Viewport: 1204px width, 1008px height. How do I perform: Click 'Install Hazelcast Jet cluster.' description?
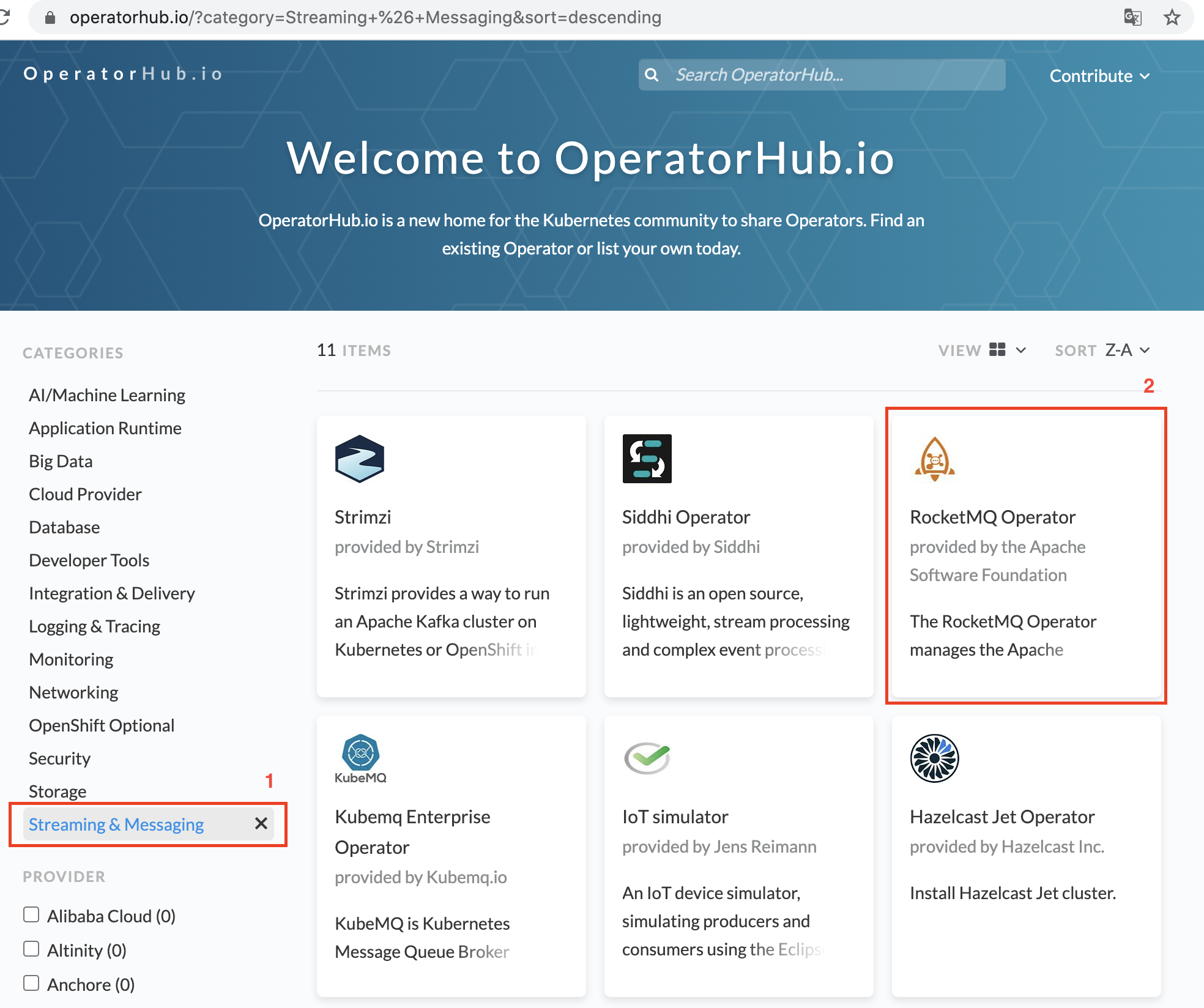point(1013,893)
